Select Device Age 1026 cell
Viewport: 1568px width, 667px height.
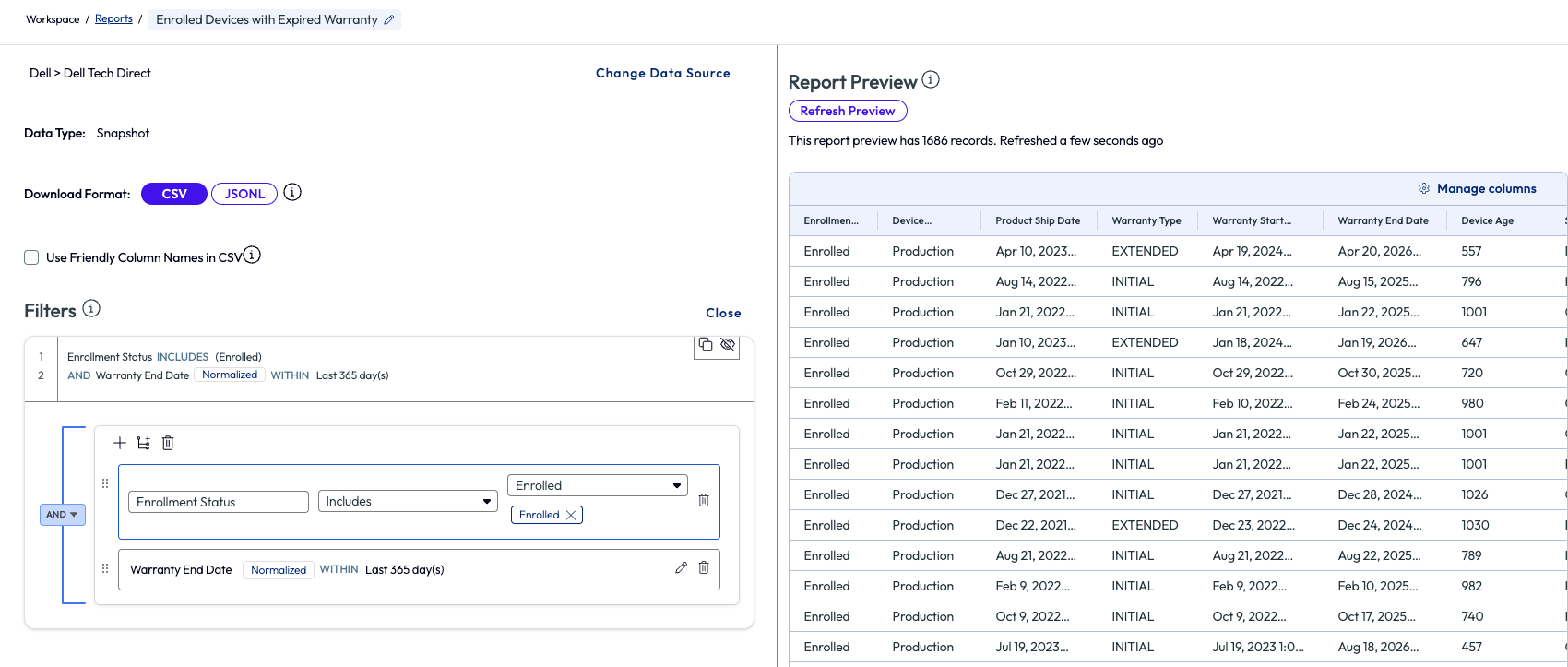1474,494
